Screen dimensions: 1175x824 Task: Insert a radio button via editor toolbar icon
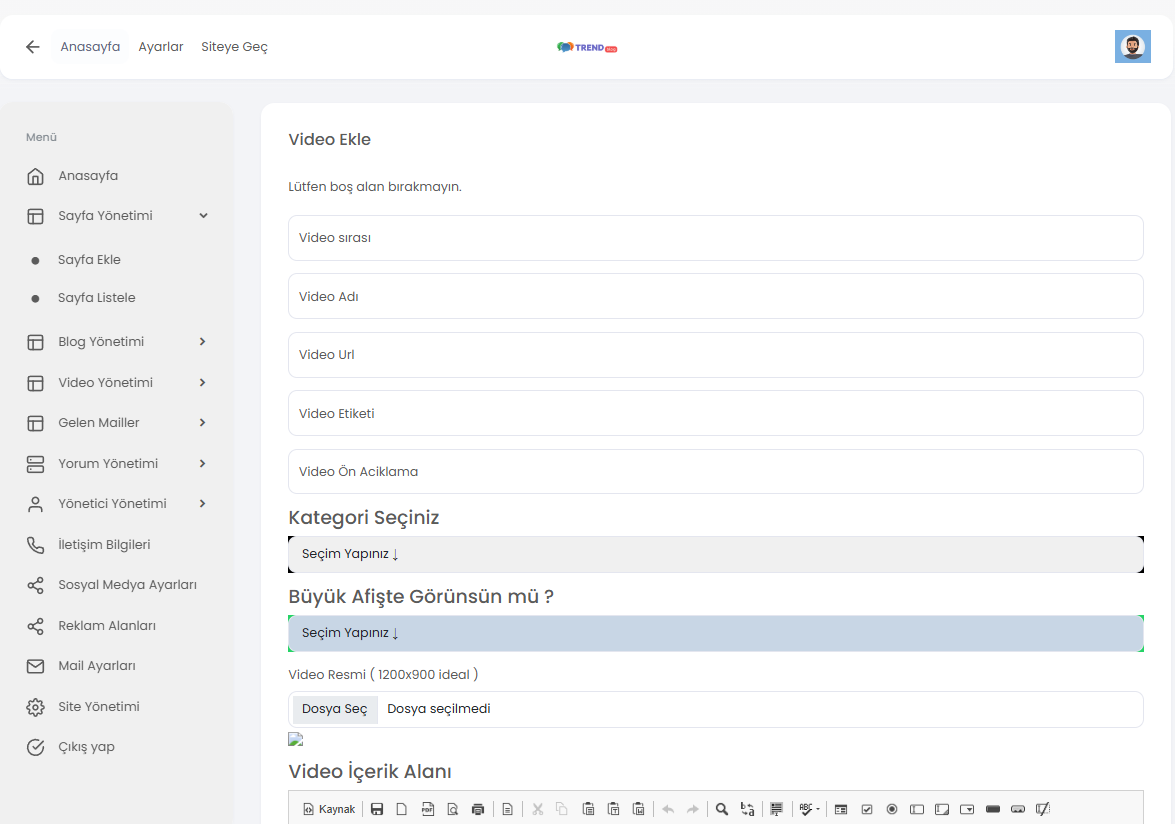(892, 809)
